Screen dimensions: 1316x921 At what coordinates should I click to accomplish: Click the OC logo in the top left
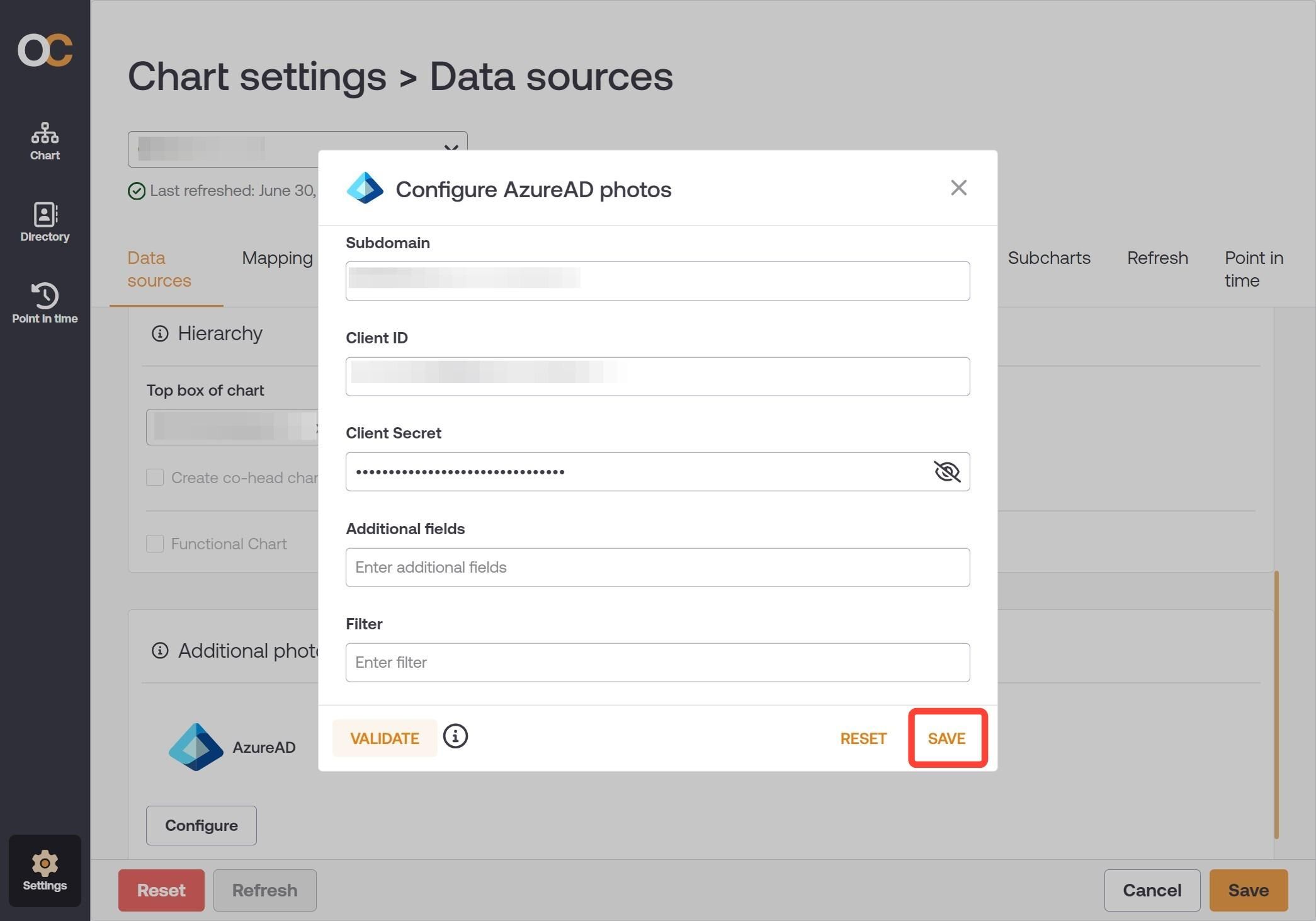click(x=44, y=50)
